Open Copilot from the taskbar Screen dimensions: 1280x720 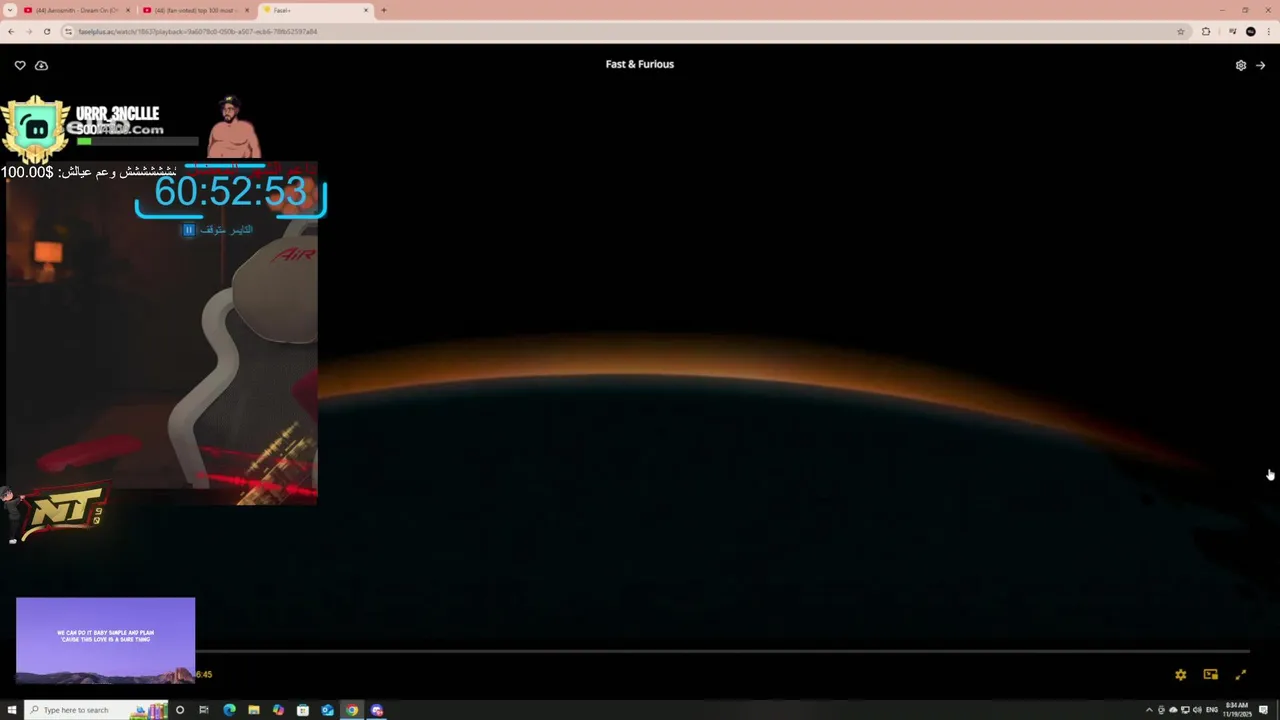point(278,710)
